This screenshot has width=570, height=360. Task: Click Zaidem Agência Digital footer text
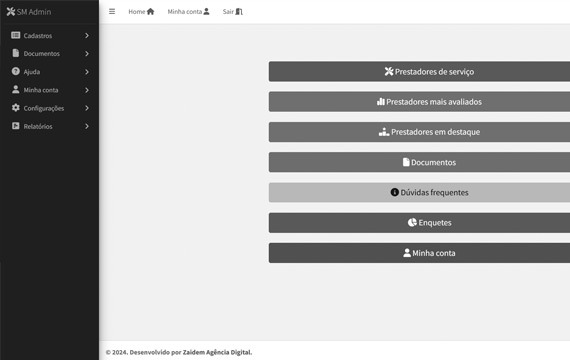217,352
